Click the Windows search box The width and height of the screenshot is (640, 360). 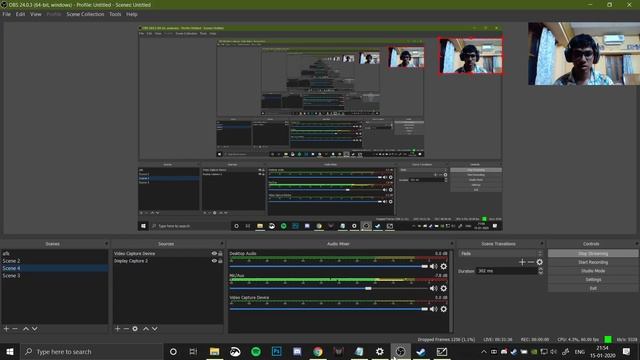coord(91,351)
